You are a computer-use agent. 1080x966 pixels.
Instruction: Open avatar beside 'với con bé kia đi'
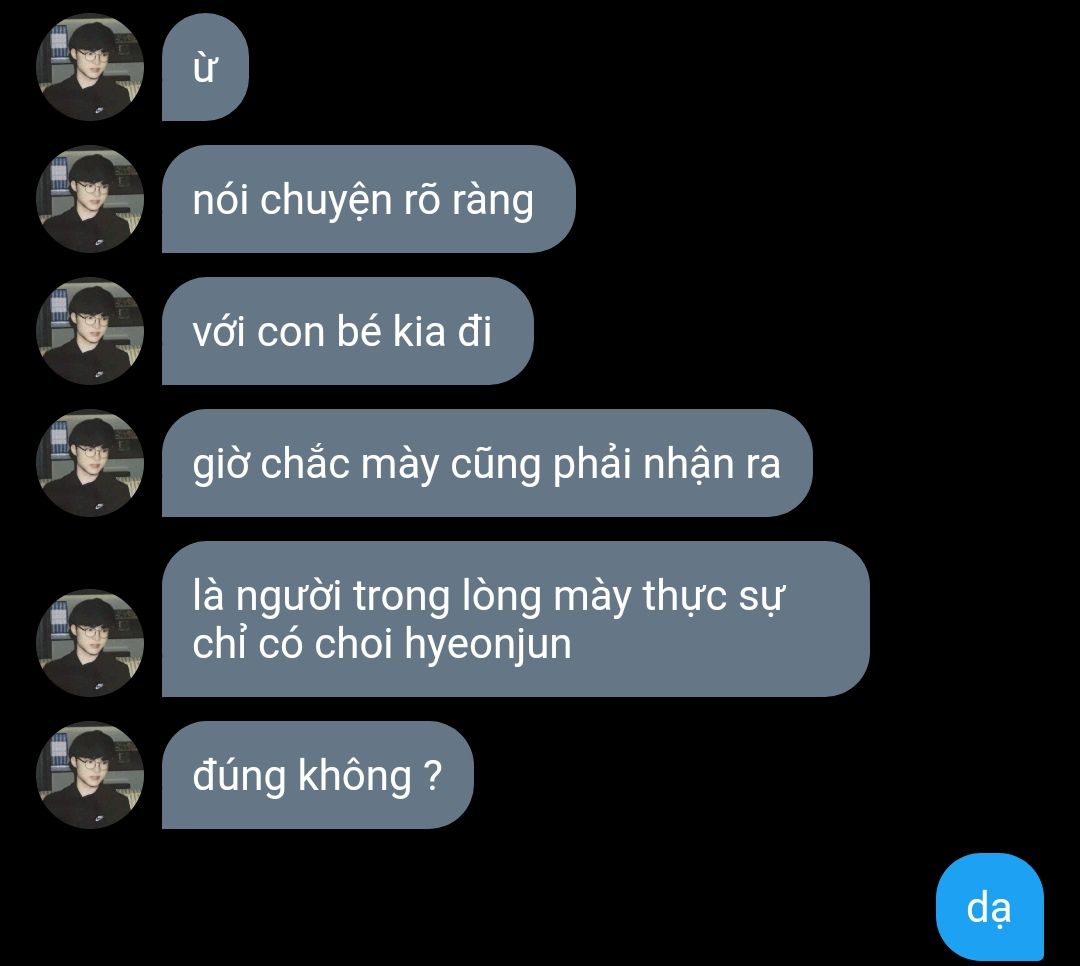click(x=90, y=331)
